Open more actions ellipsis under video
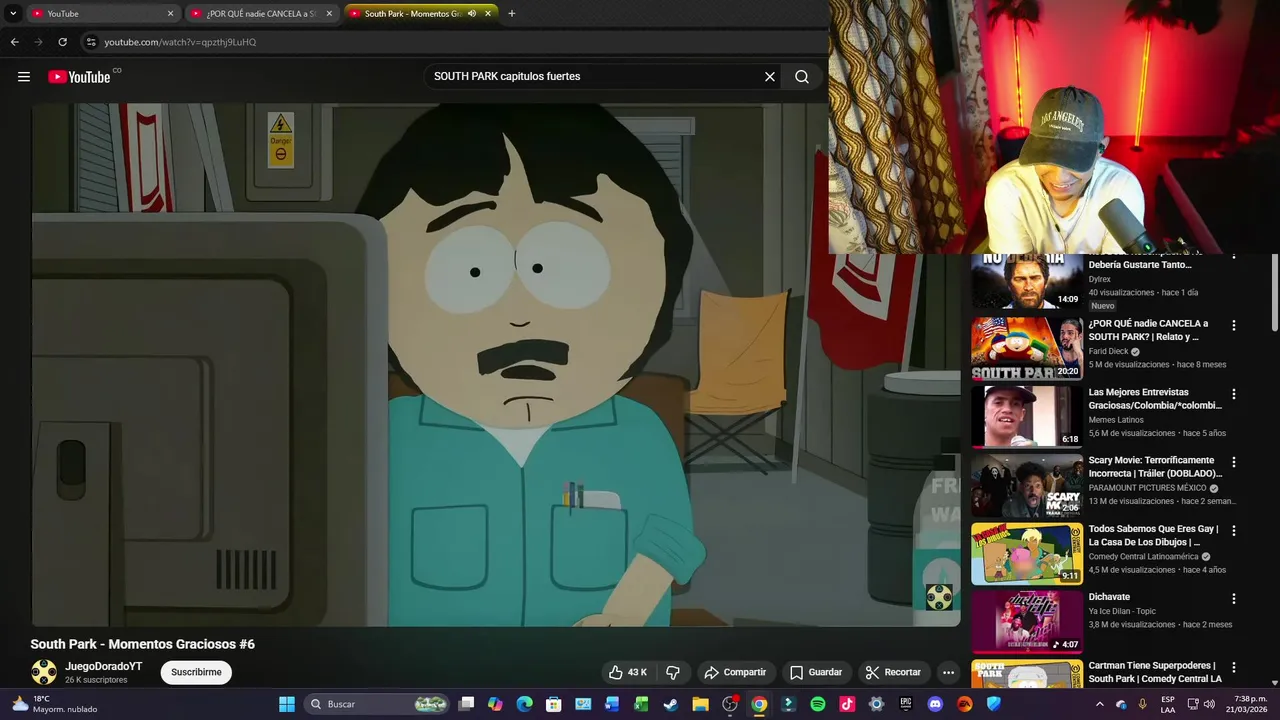Screen dimensions: 1280x720 tap(948, 672)
